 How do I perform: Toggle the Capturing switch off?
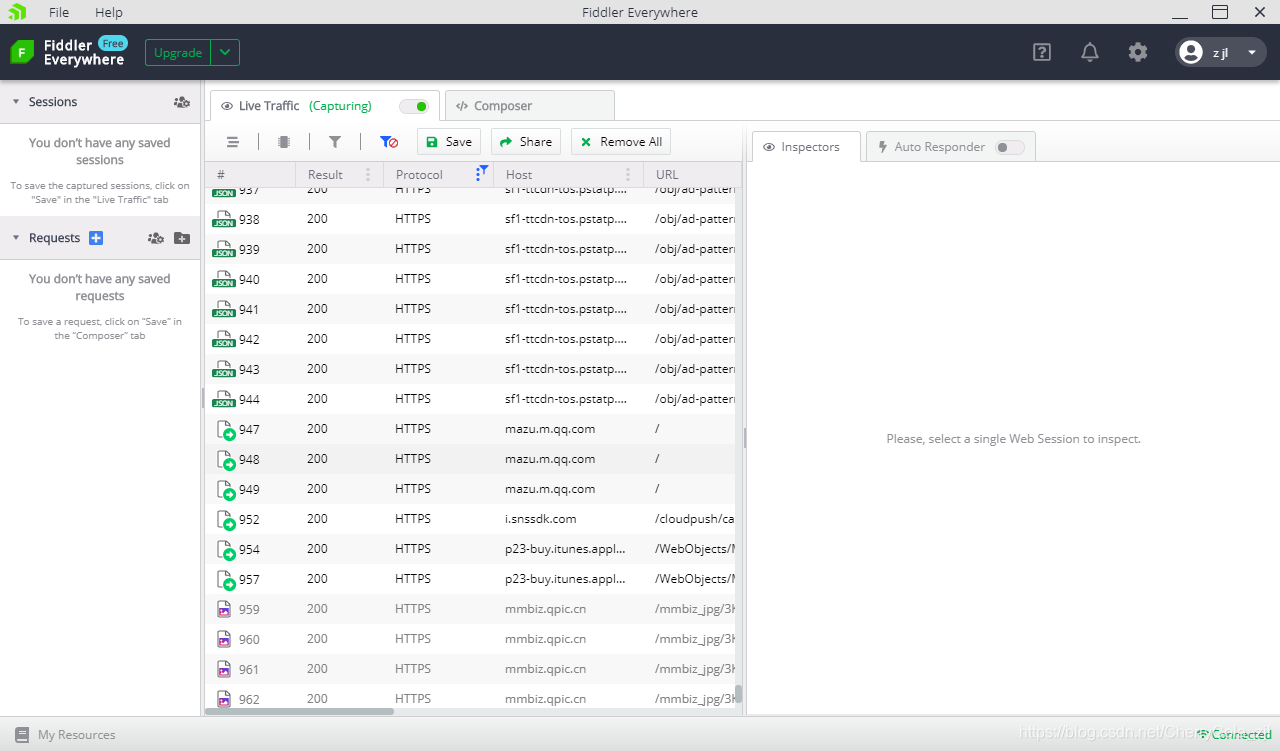tap(413, 106)
